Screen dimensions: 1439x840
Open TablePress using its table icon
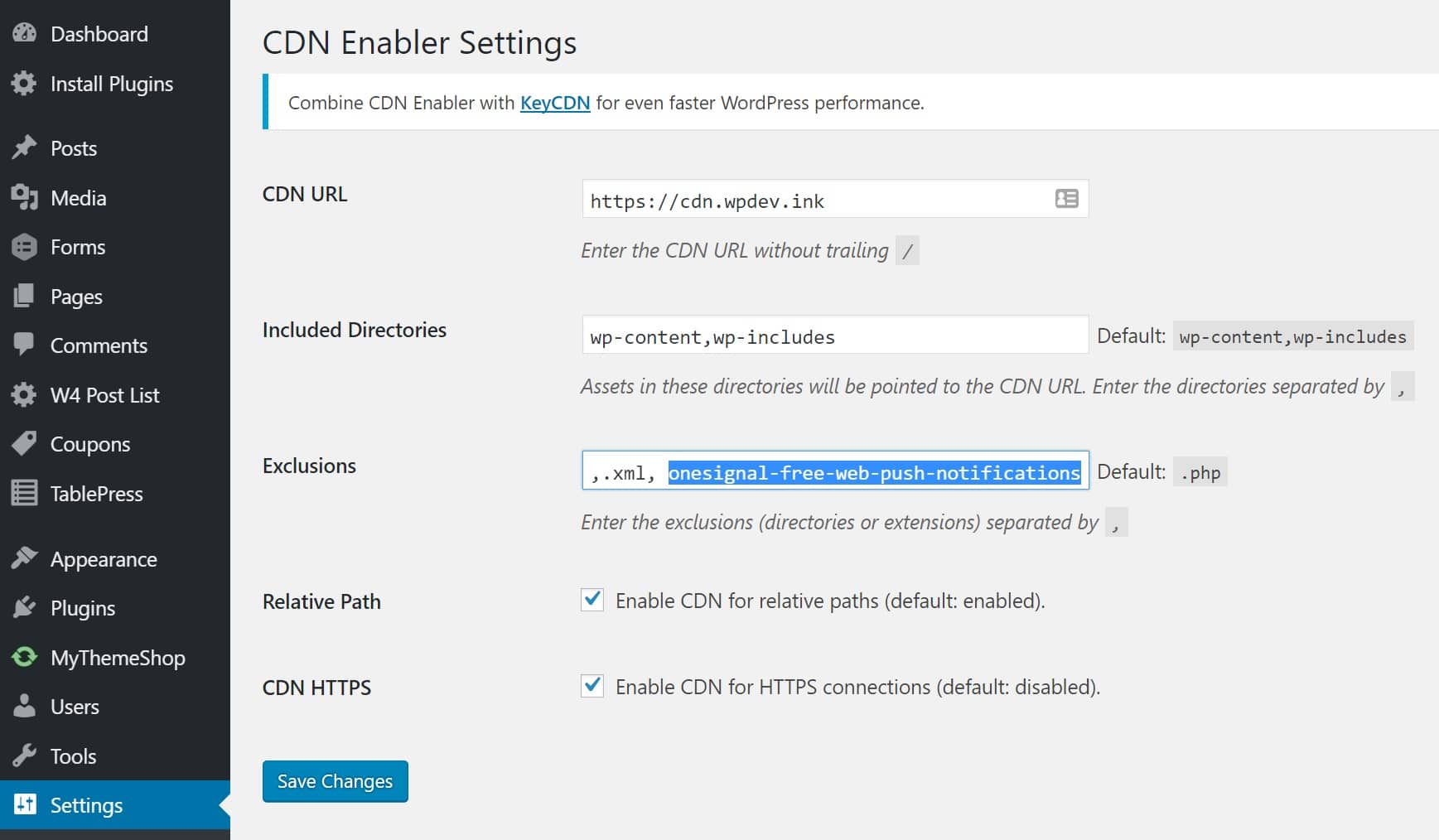(24, 493)
